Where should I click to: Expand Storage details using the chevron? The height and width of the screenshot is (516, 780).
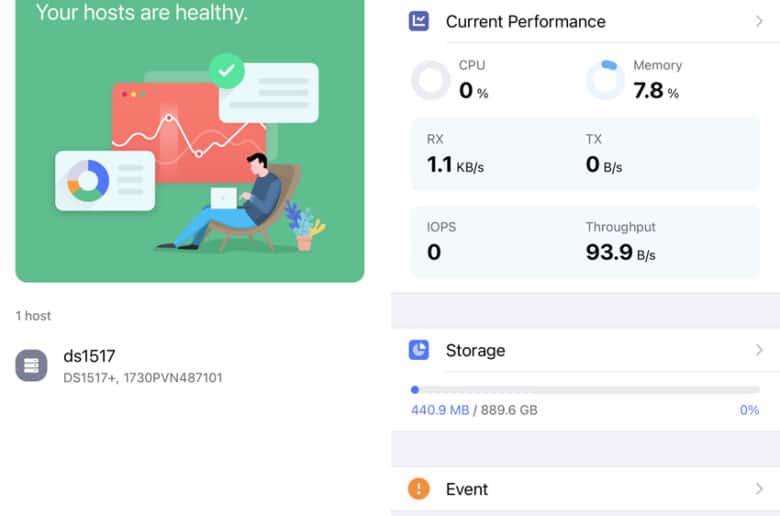[x=759, y=350]
